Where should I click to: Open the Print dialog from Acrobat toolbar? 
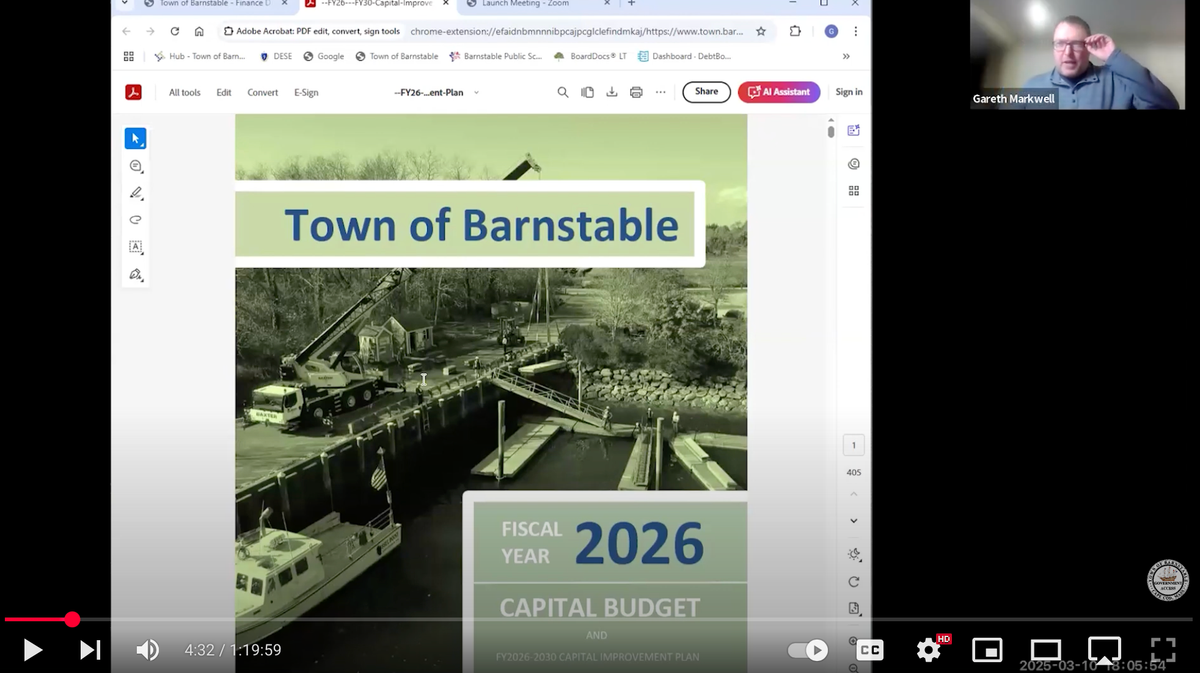pyautogui.click(x=635, y=92)
